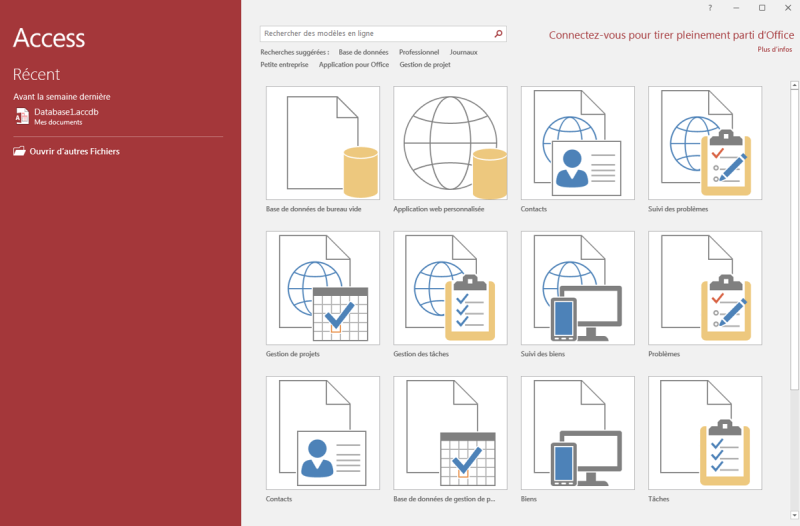Select the Gestion de projets template

(322, 288)
